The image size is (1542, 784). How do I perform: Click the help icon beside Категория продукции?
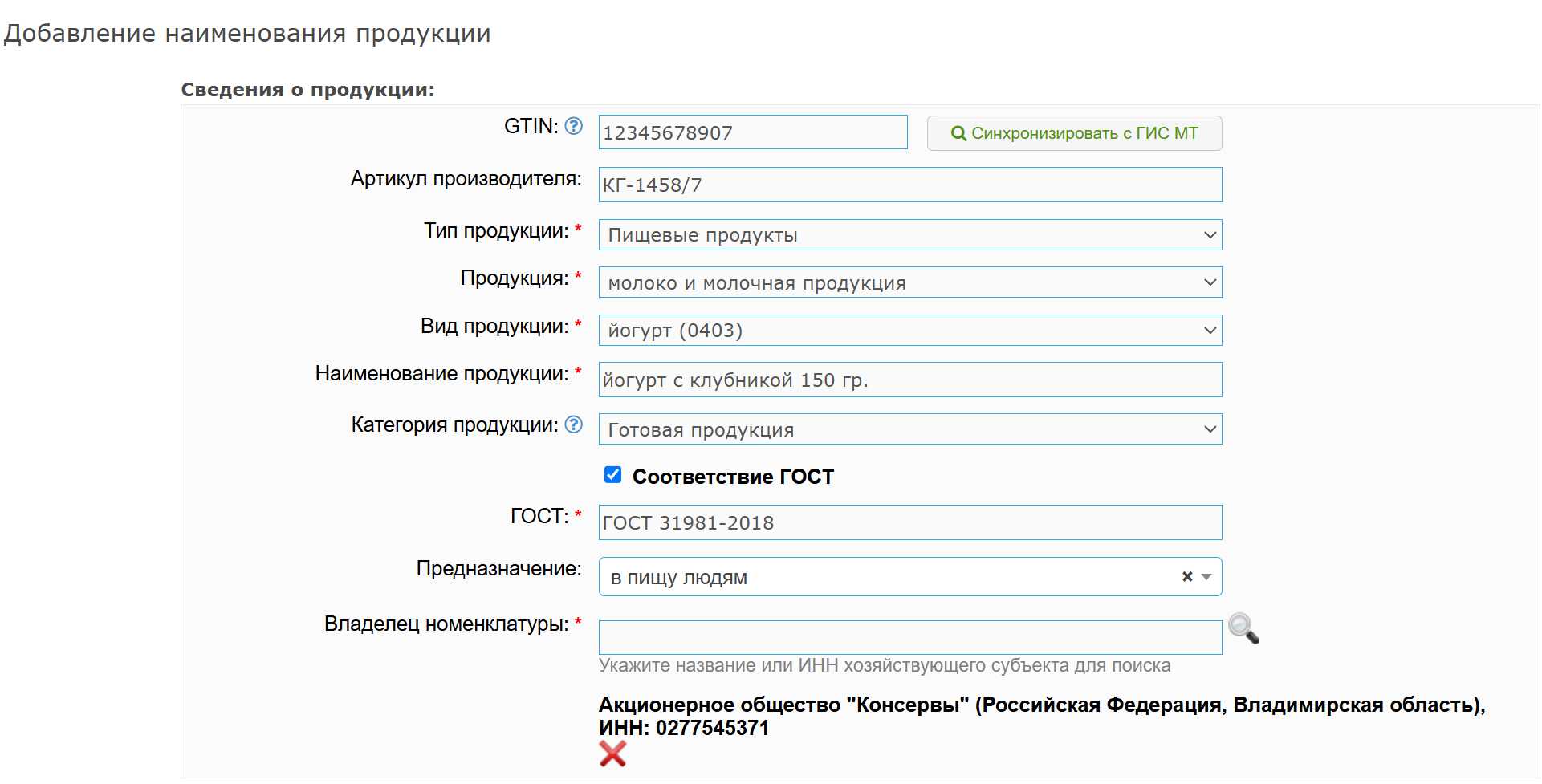pos(573,424)
